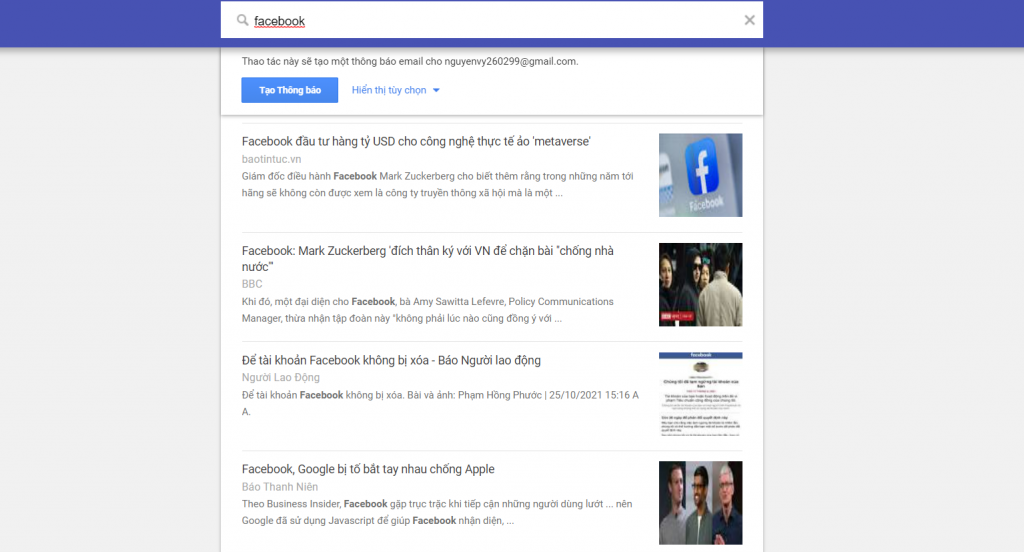
Task: Select the 'Người Lao Động' source label
Action: click(281, 377)
